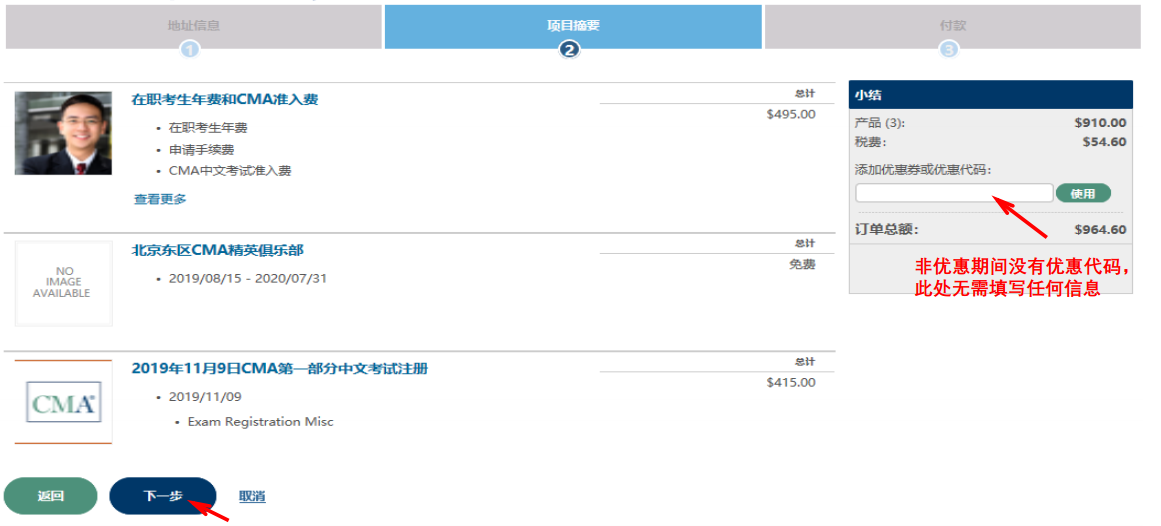Open 北京东区CMA精英俱乐部 product link
The image size is (1161, 526).
(217, 250)
